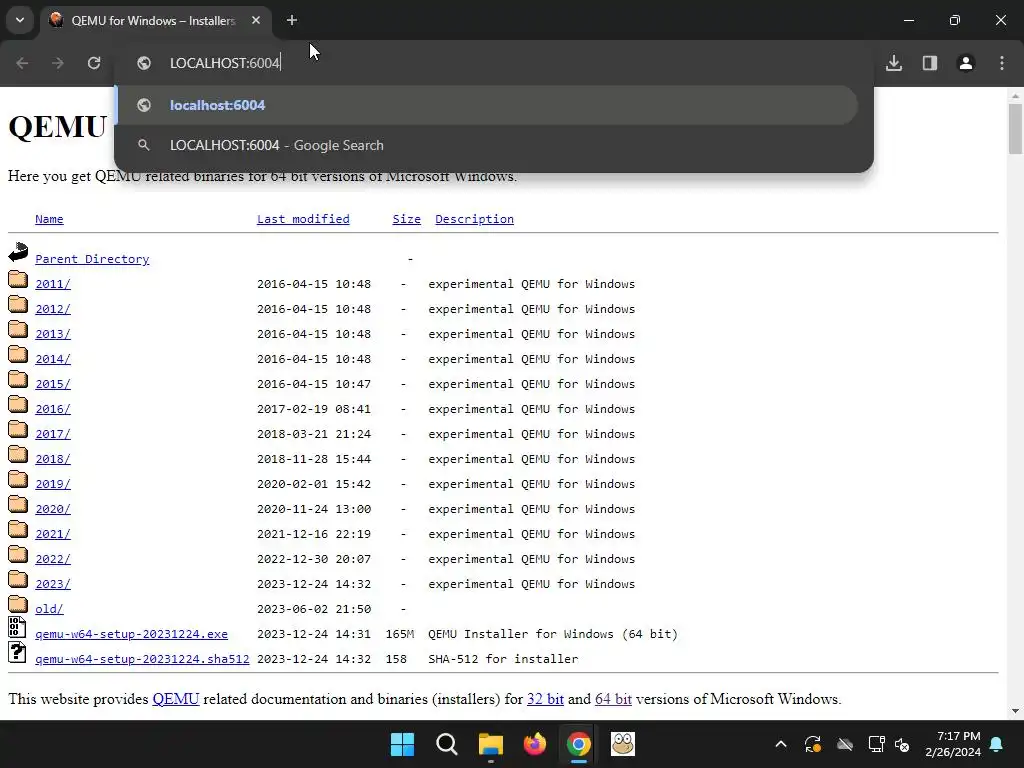Click the muted volume tray icon
This screenshot has height=768, width=1024.
click(903, 744)
